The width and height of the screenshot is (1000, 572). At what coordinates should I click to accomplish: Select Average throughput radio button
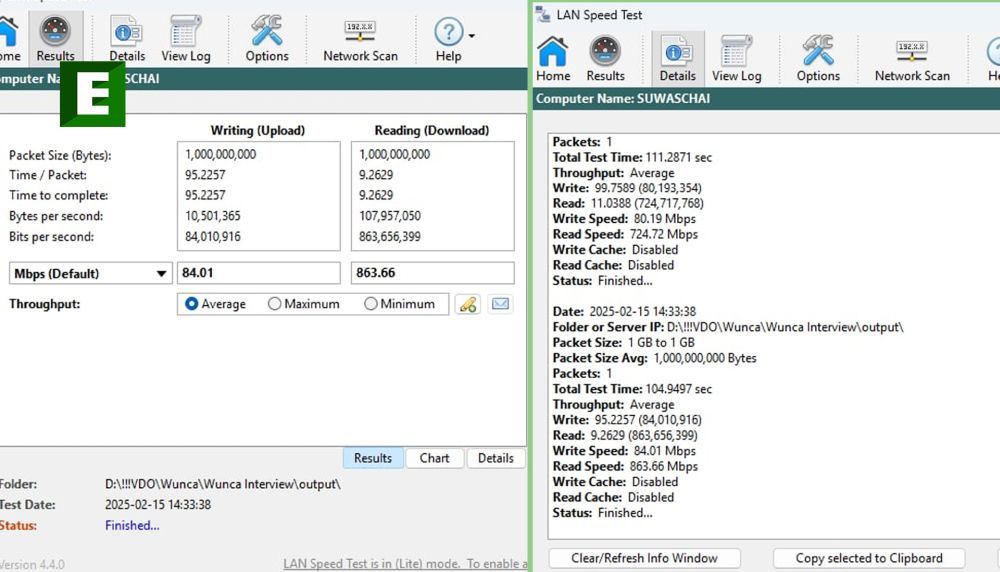coord(191,304)
